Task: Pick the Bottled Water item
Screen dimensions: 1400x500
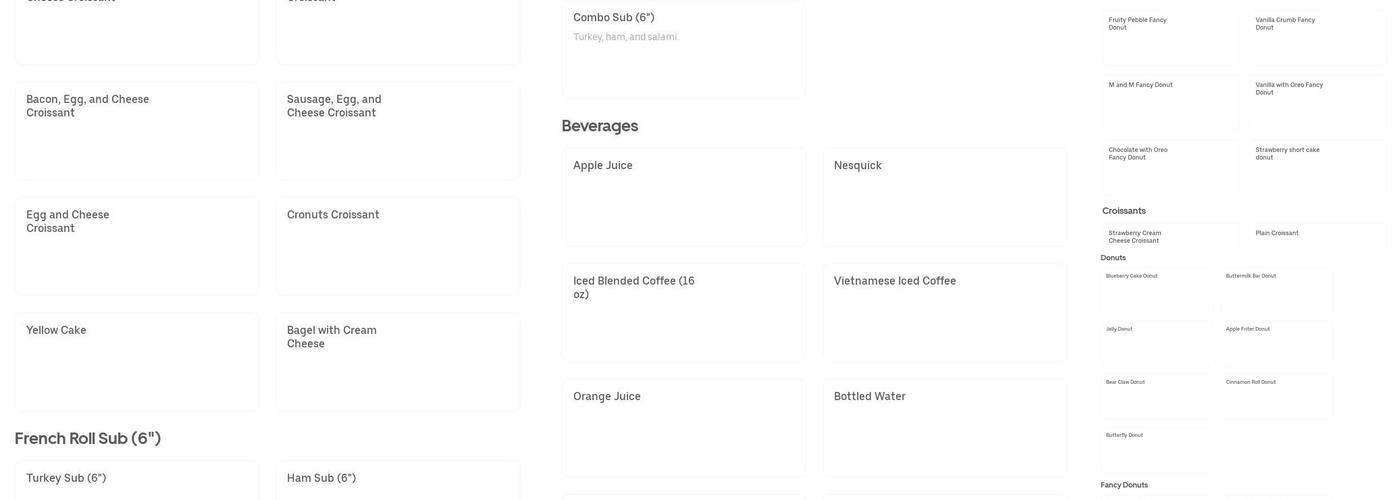Action: point(944,427)
